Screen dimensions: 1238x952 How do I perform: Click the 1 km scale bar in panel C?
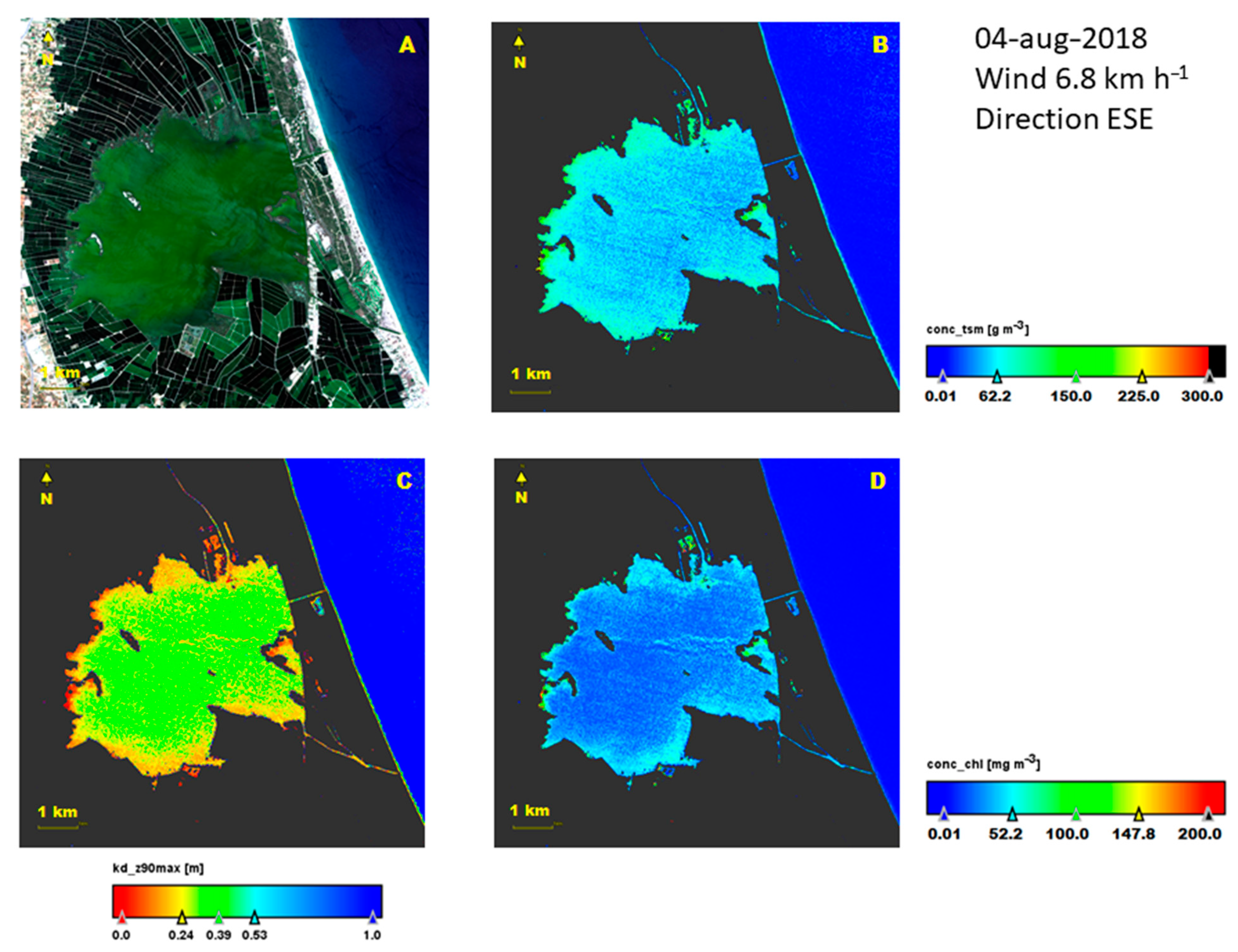58,828
